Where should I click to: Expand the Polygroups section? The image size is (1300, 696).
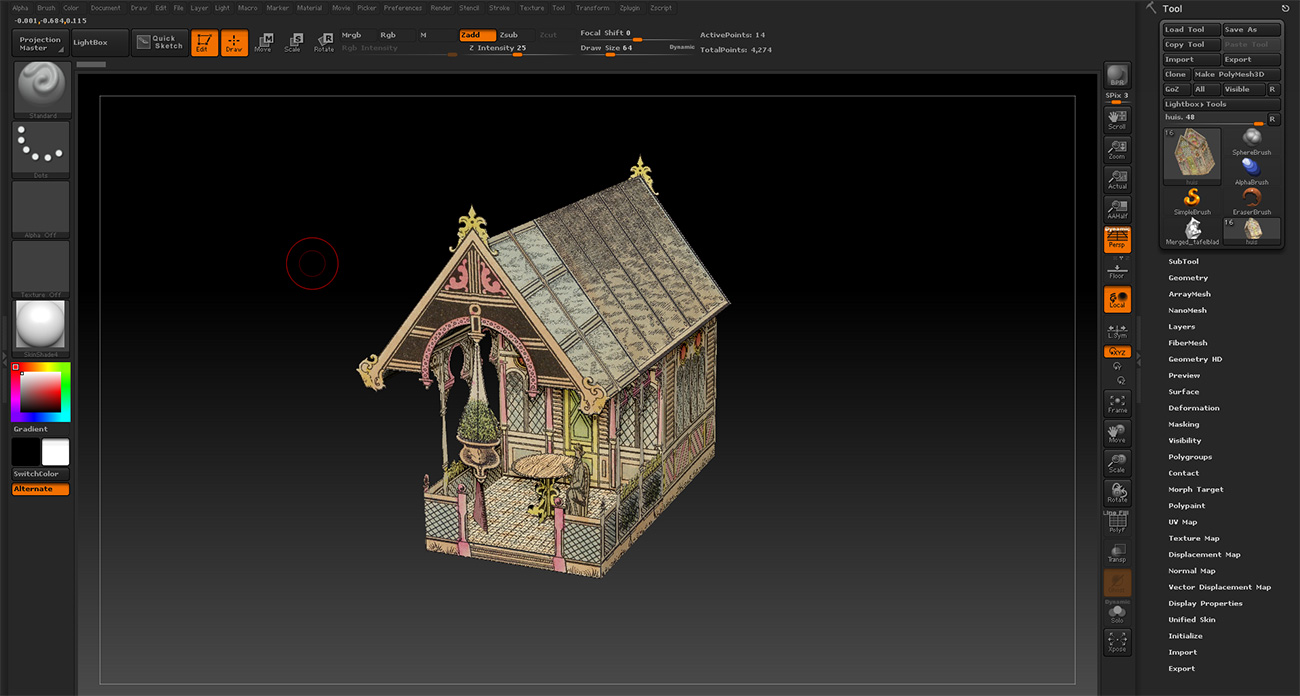pos(1190,457)
